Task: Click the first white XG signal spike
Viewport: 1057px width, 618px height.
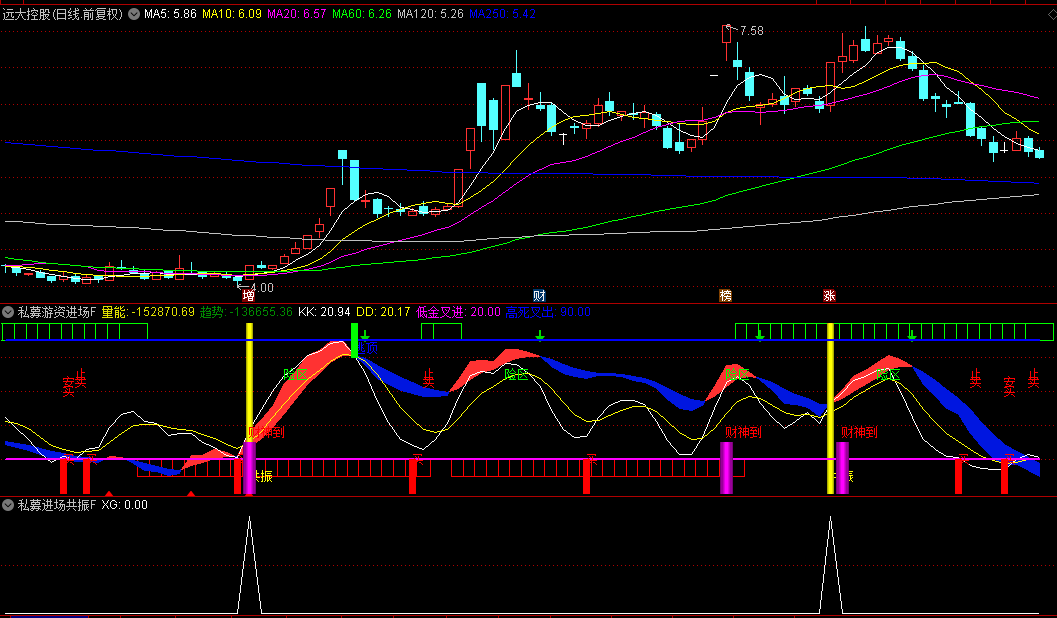Action: [249, 560]
